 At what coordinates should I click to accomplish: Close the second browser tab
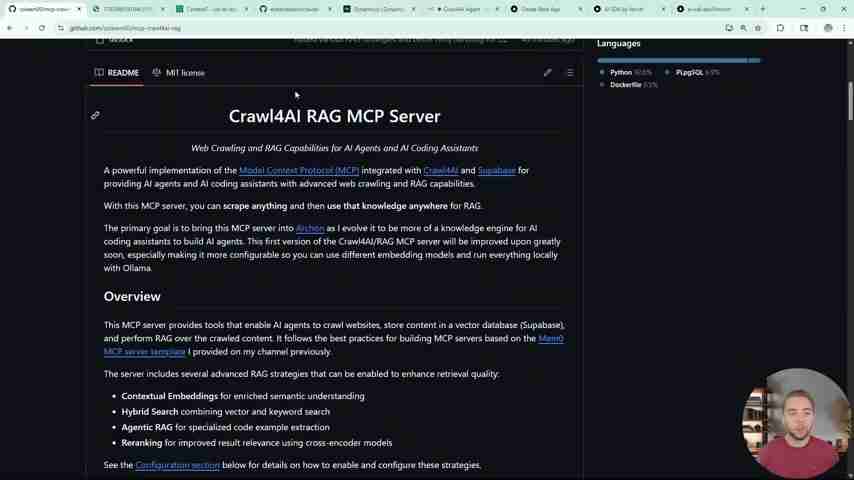click(x=162, y=9)
